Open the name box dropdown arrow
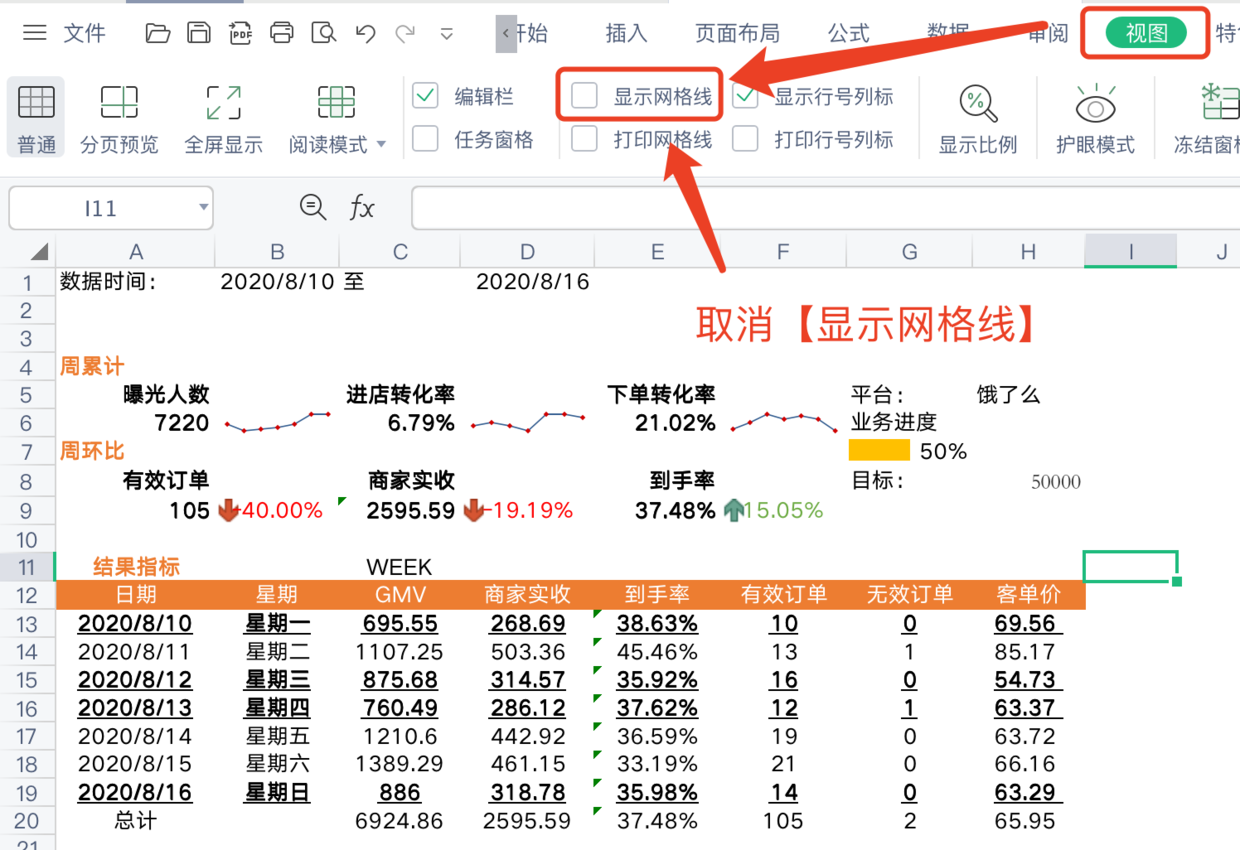The image size is (1240, 850). (203, 208)
